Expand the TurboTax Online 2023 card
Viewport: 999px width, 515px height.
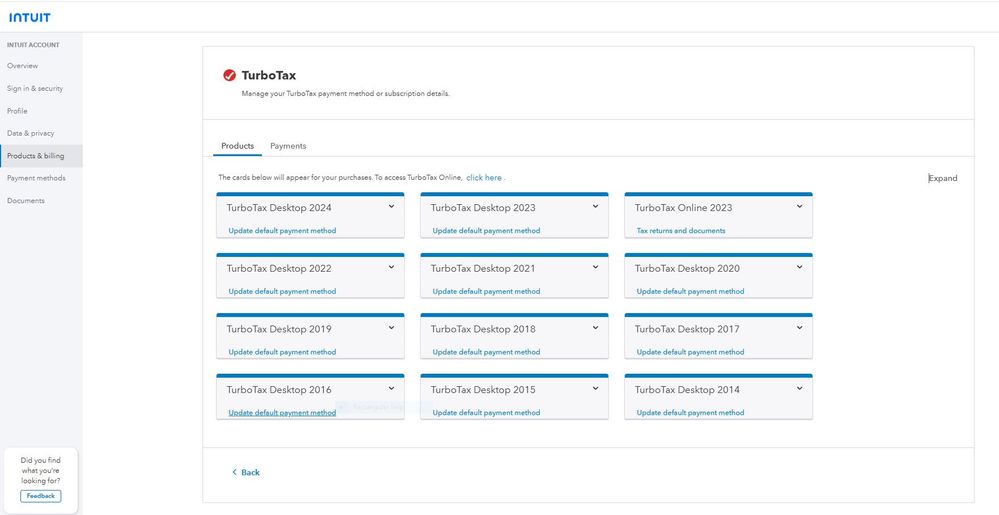[x=799, y=207]
